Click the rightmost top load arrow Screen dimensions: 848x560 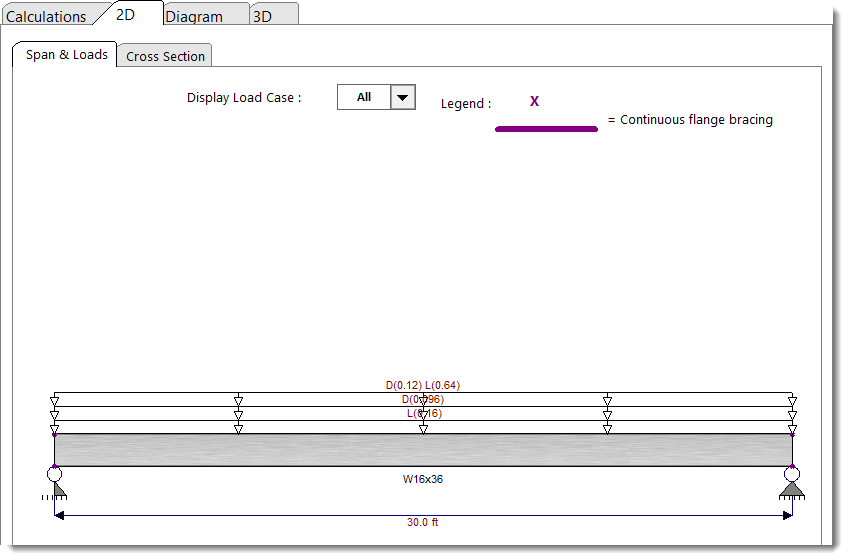click(x=792, y=400)
